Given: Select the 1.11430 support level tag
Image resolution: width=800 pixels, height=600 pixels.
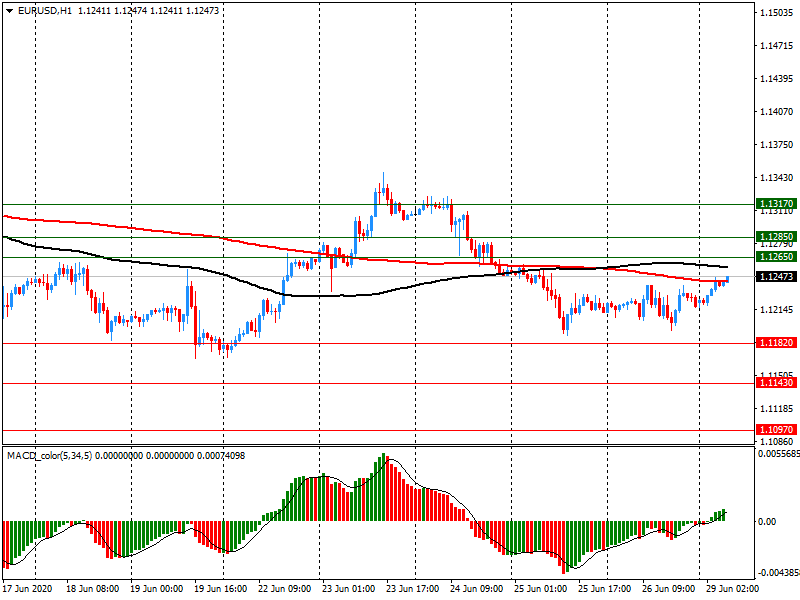Looking at the screenshot, I should pyautogui.click(x=776, y=383).
